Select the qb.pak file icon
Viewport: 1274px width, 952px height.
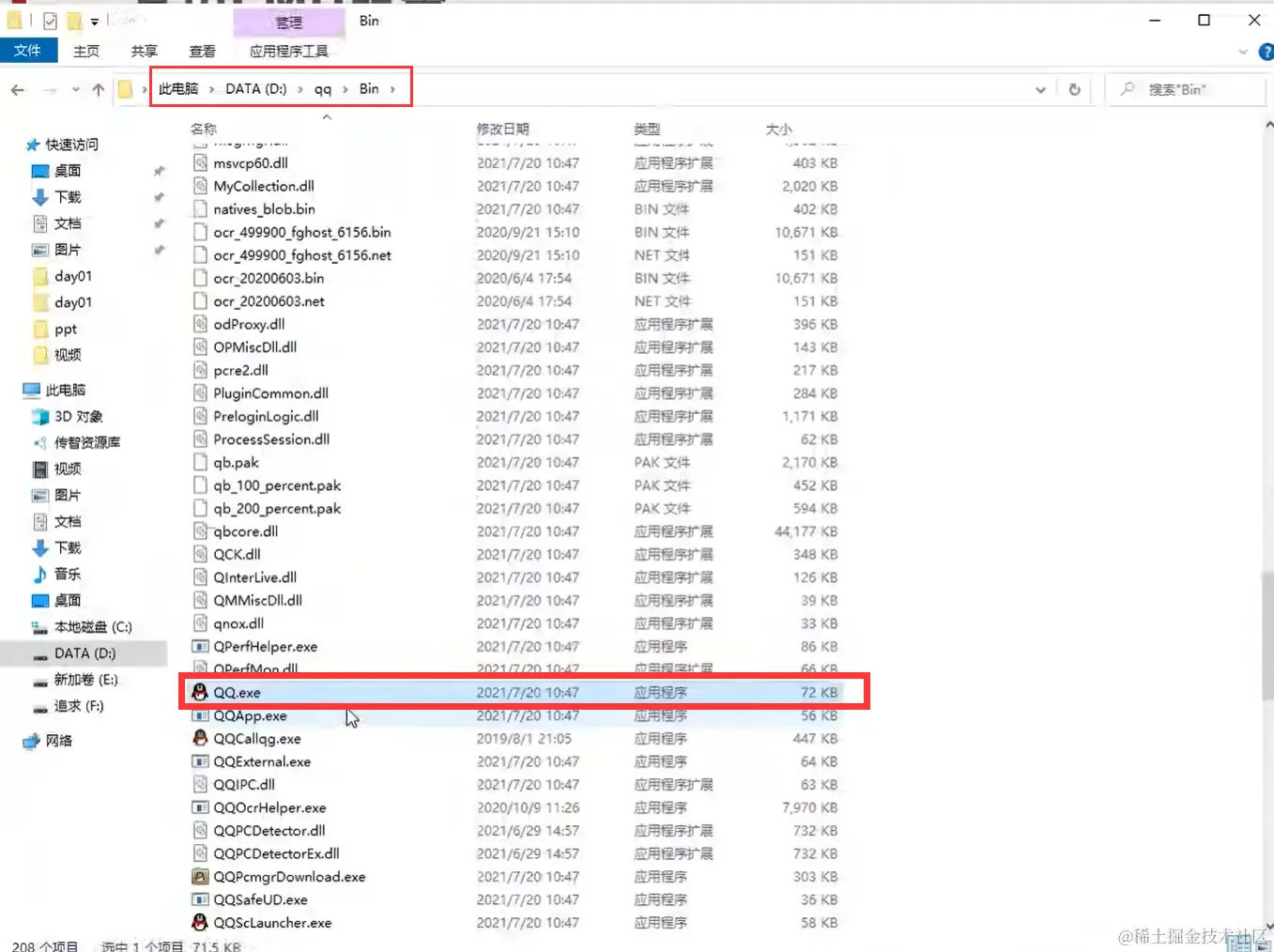pyautogui.click(x=200, y=462)
